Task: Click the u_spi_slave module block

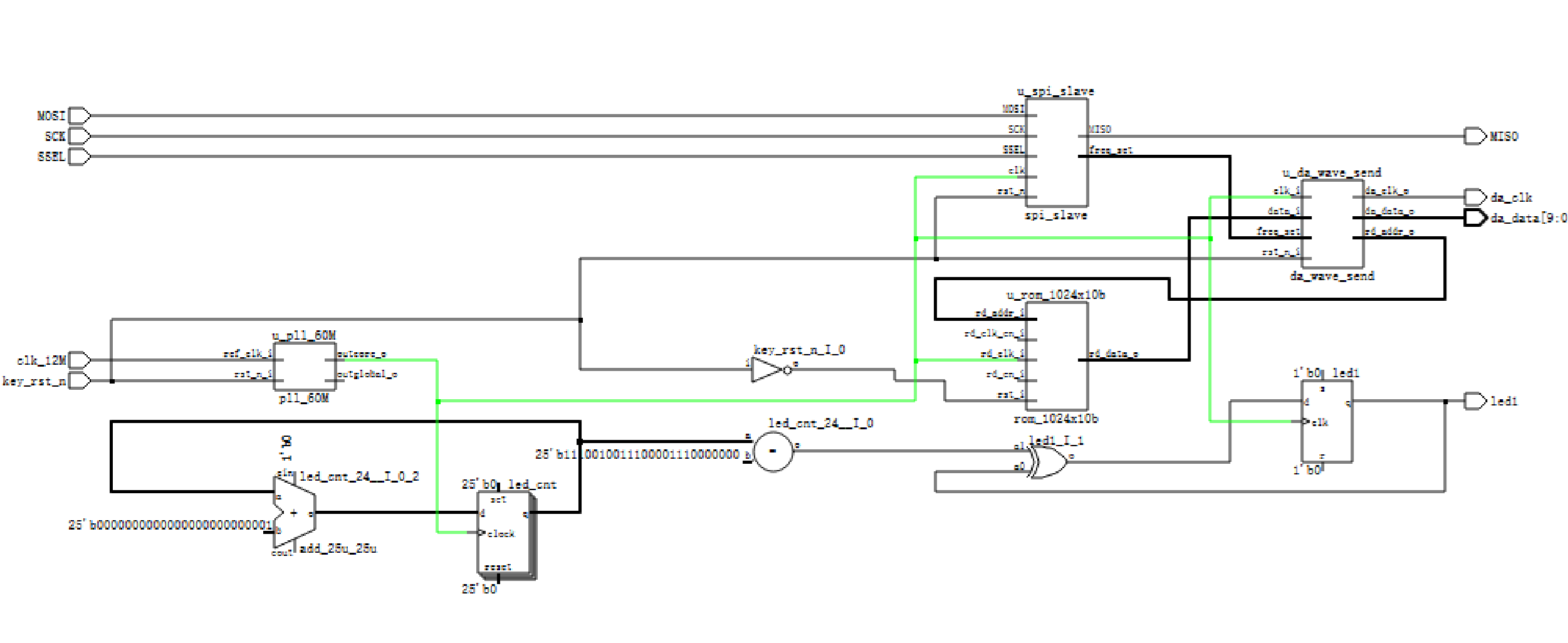Action: coord(1057,152)
